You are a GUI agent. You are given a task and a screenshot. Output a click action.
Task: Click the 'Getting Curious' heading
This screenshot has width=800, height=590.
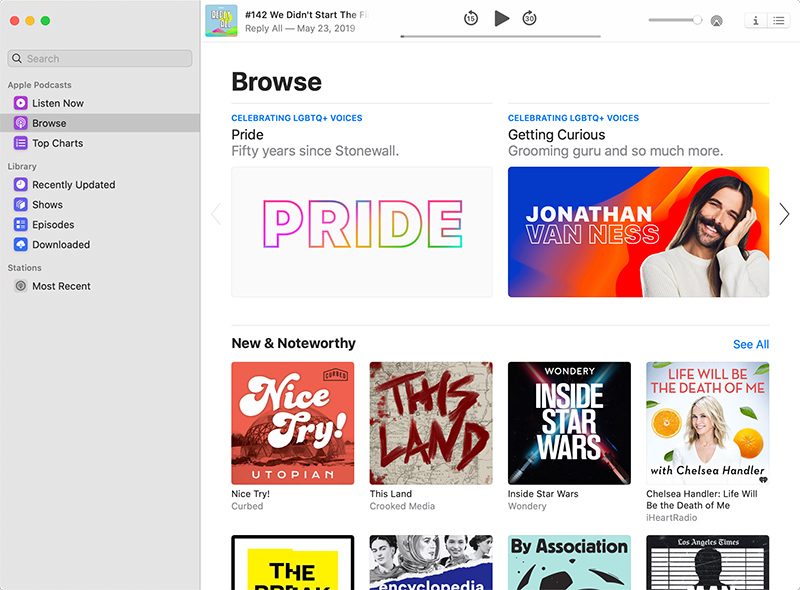(557, 135)
